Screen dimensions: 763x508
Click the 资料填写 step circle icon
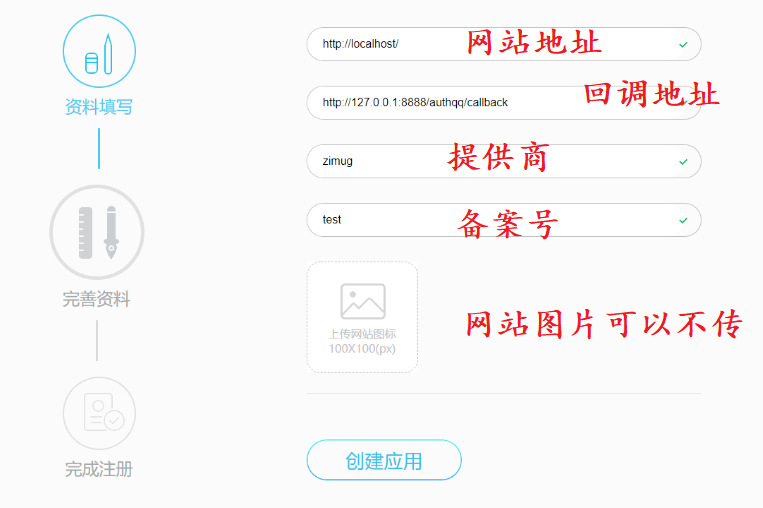pos(98,52)
